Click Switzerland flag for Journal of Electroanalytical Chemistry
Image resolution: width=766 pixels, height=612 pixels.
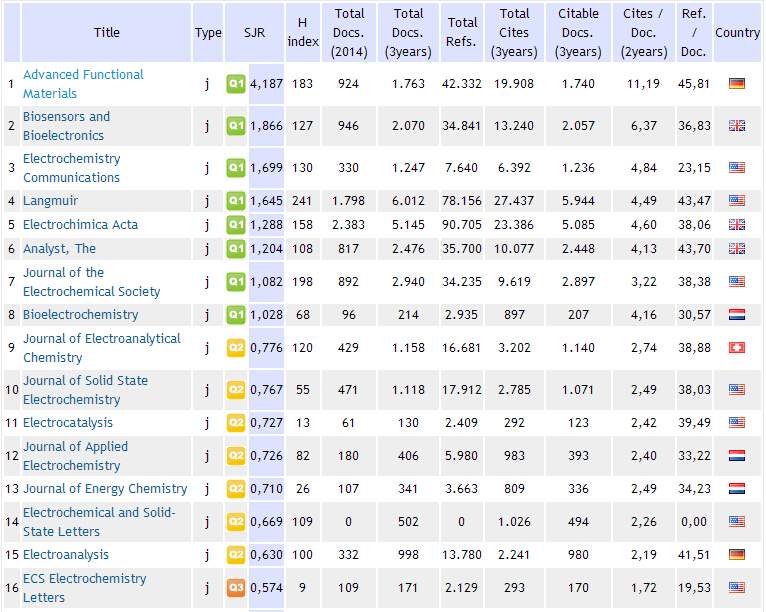737,348
